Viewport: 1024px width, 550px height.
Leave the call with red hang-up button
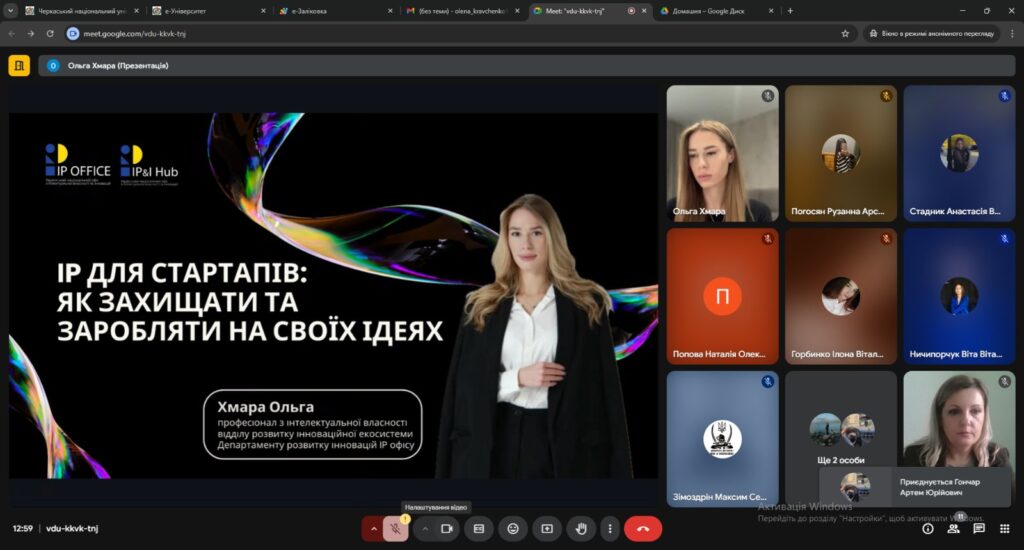(x=643, y=528)
